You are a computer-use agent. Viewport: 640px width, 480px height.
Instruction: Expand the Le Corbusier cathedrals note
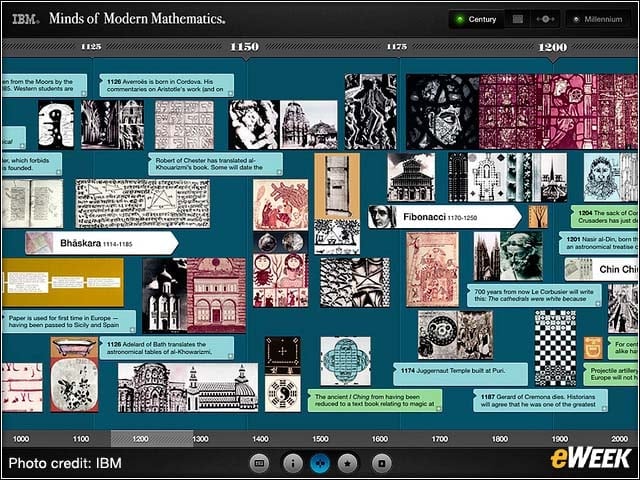[x=534, y=295]
